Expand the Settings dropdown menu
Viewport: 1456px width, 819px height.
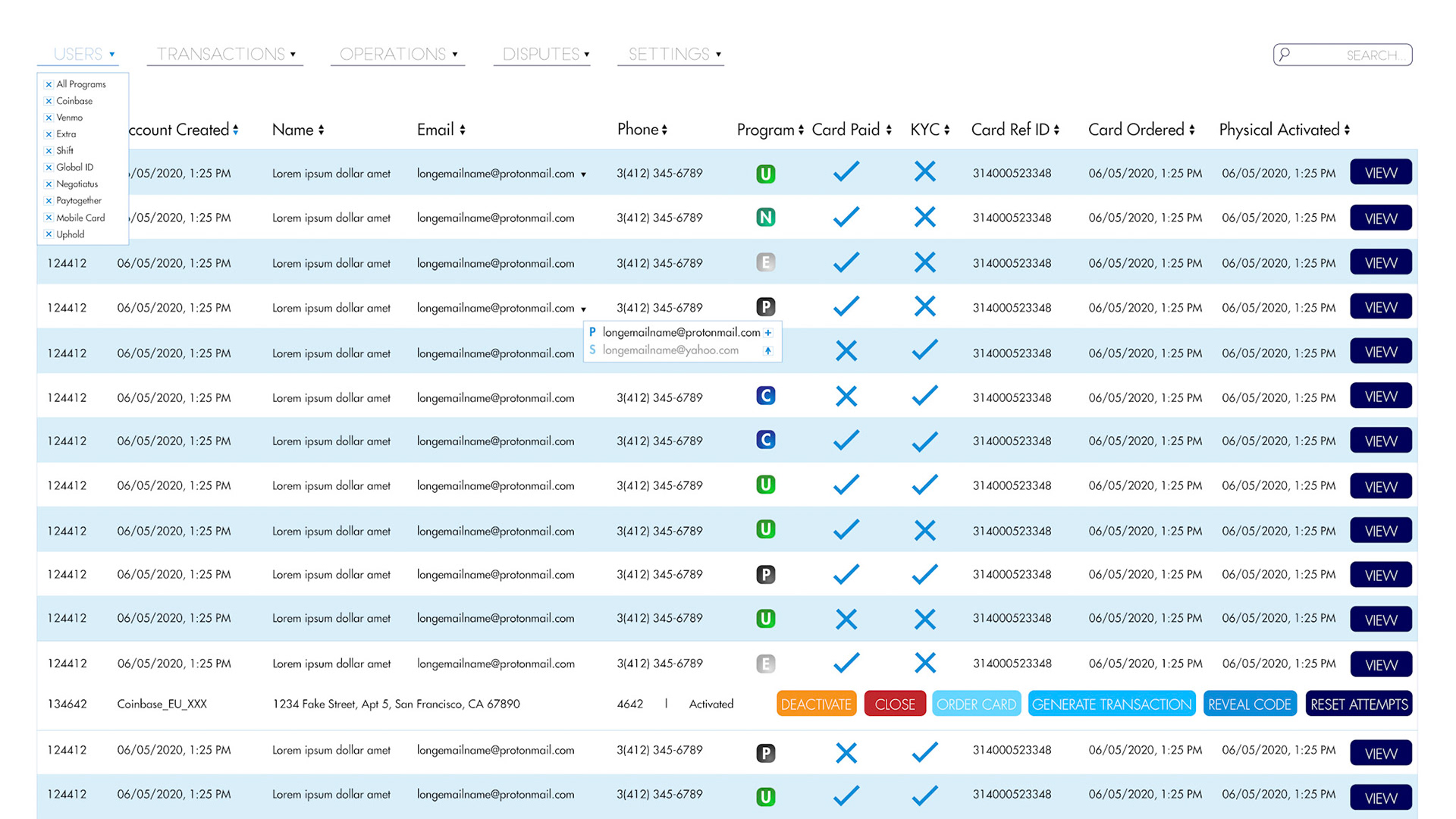[x=673, y=55]
